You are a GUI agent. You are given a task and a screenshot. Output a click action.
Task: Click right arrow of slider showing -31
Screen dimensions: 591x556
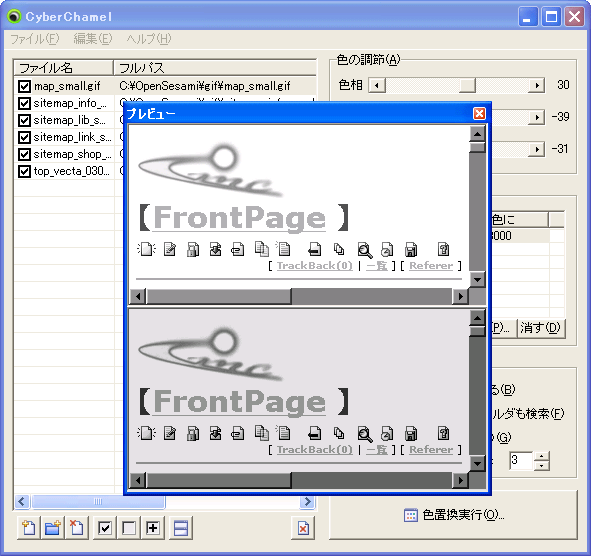(536, 149)
